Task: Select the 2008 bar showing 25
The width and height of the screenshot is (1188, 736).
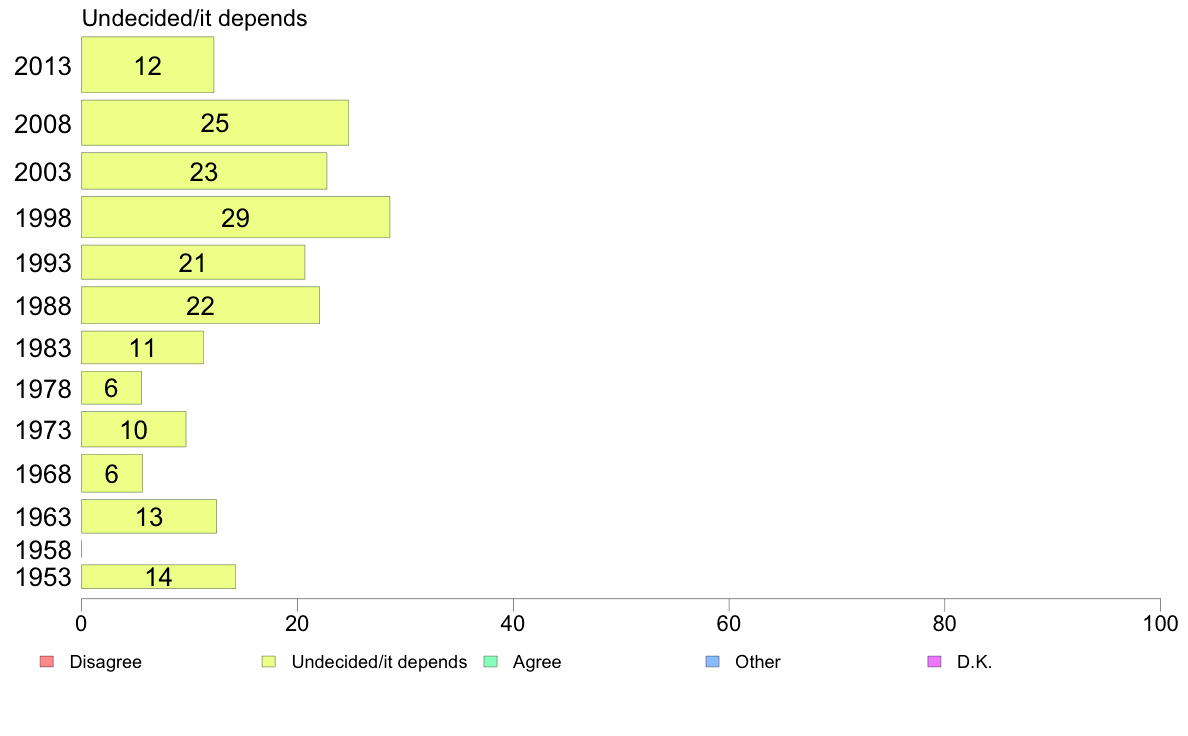Action: (215, 123)
